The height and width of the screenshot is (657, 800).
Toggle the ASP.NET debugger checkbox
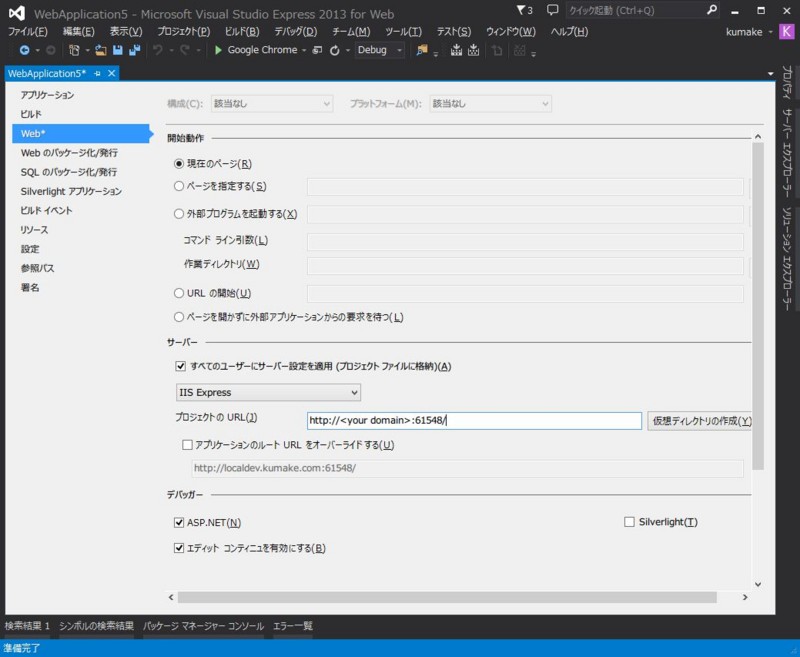(x=179, y=522)
